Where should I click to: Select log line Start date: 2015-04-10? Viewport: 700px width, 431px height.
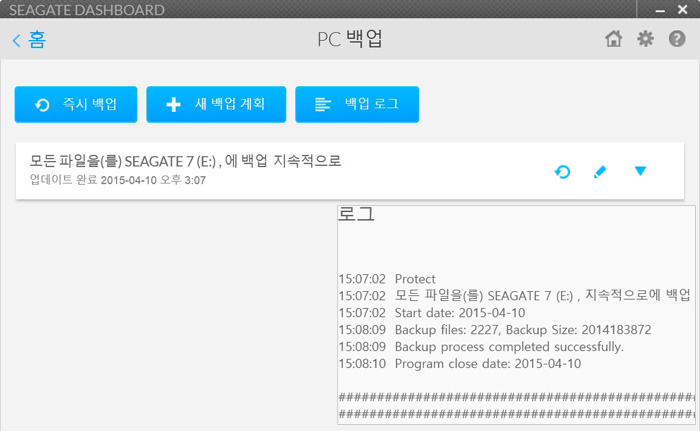point(432,313)
